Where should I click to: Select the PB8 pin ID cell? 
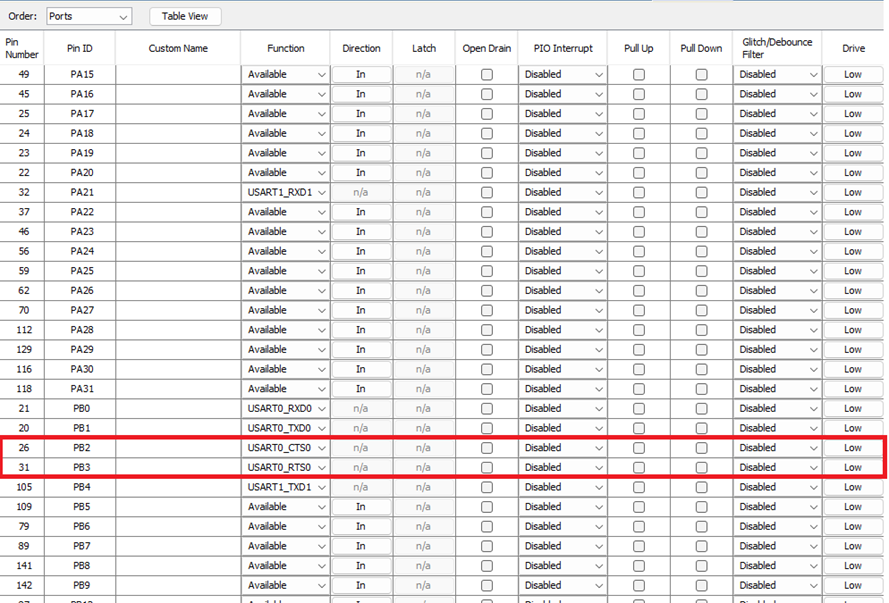[x=82, y=566]
